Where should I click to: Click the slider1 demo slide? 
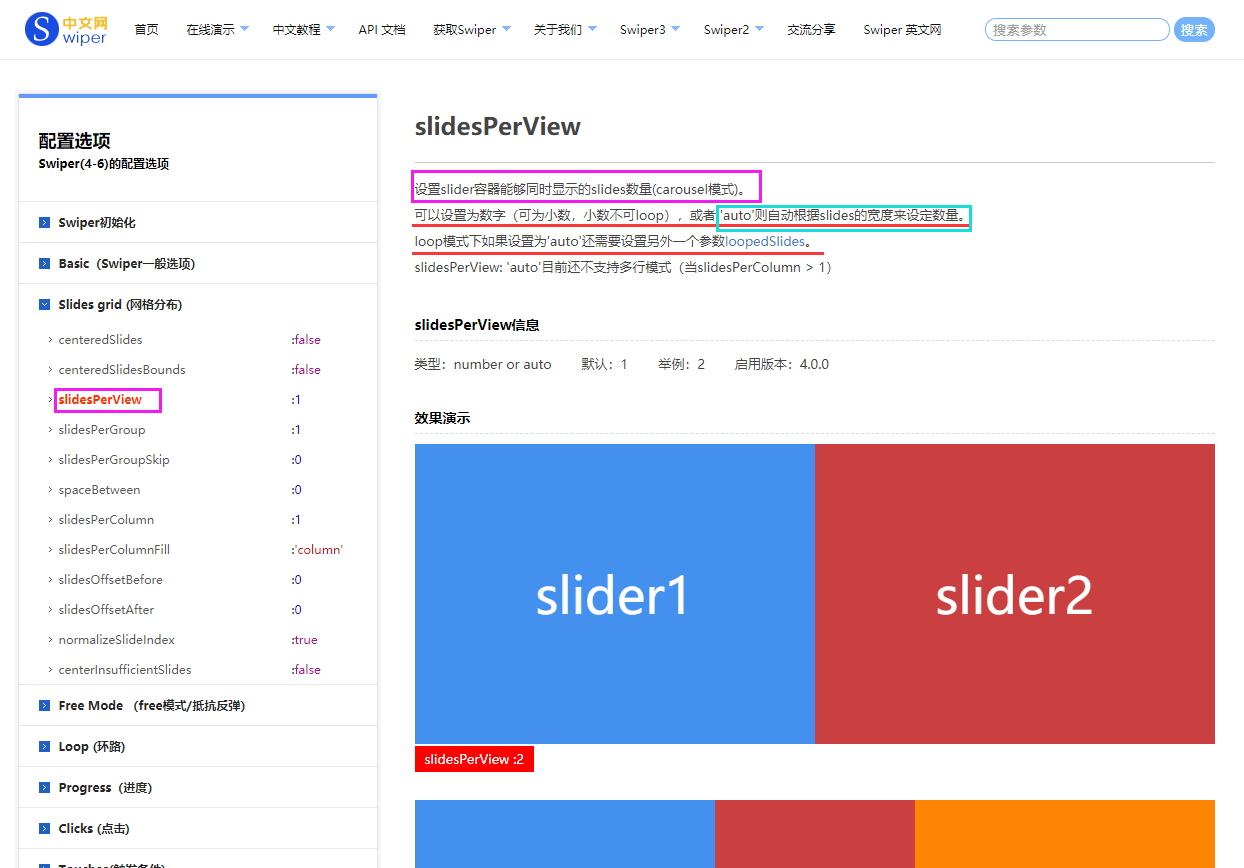point(613,594)
